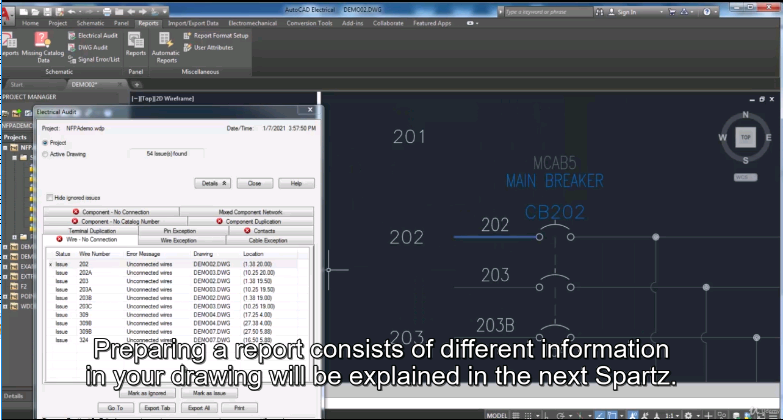Click the Open file quick-access icon
Image resolution: width=783 pixels, height=420 pixels.
coord(35,11)
